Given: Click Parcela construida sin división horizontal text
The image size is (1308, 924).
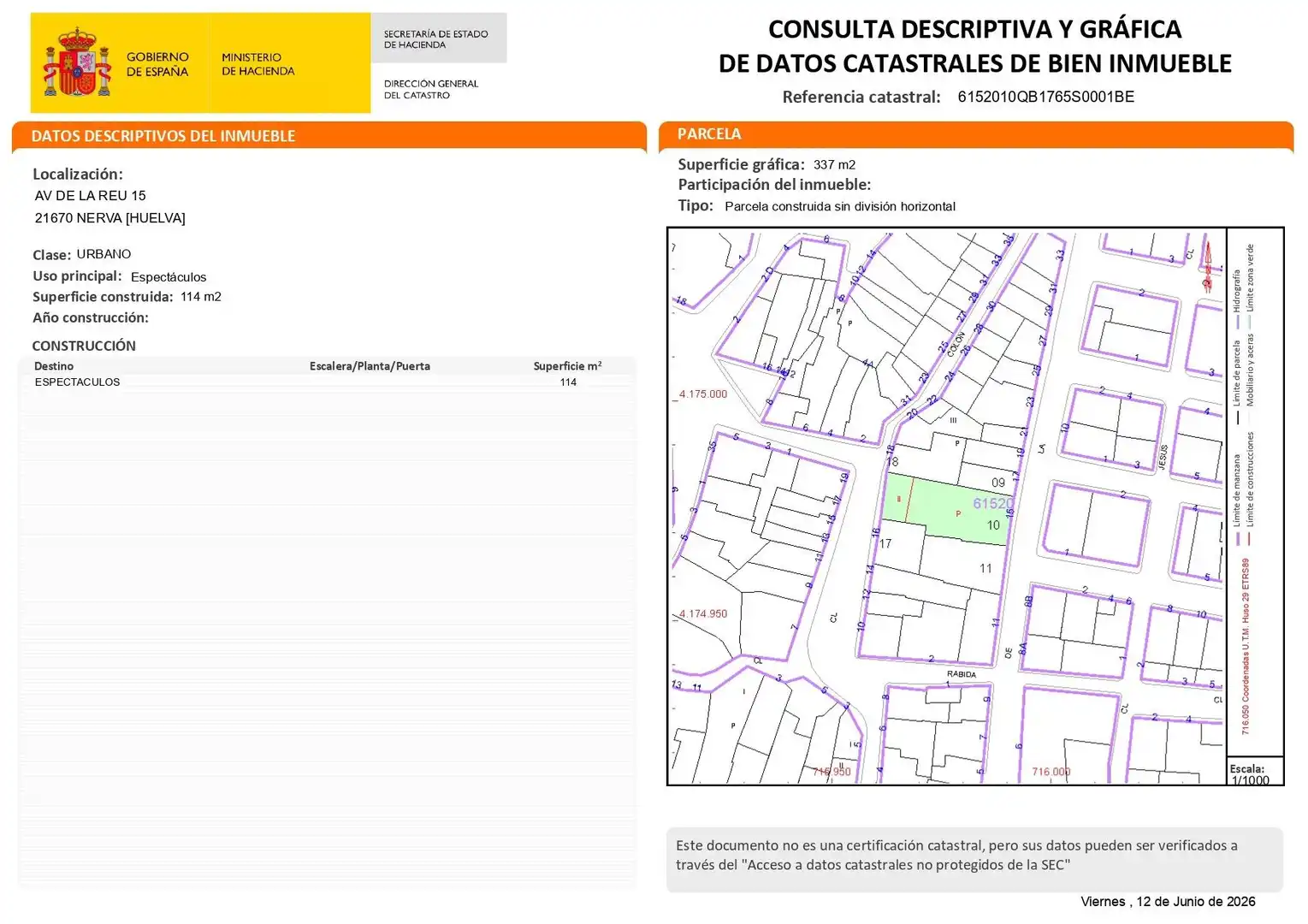Looking at the screenshot, I should (x=839, y=206).
